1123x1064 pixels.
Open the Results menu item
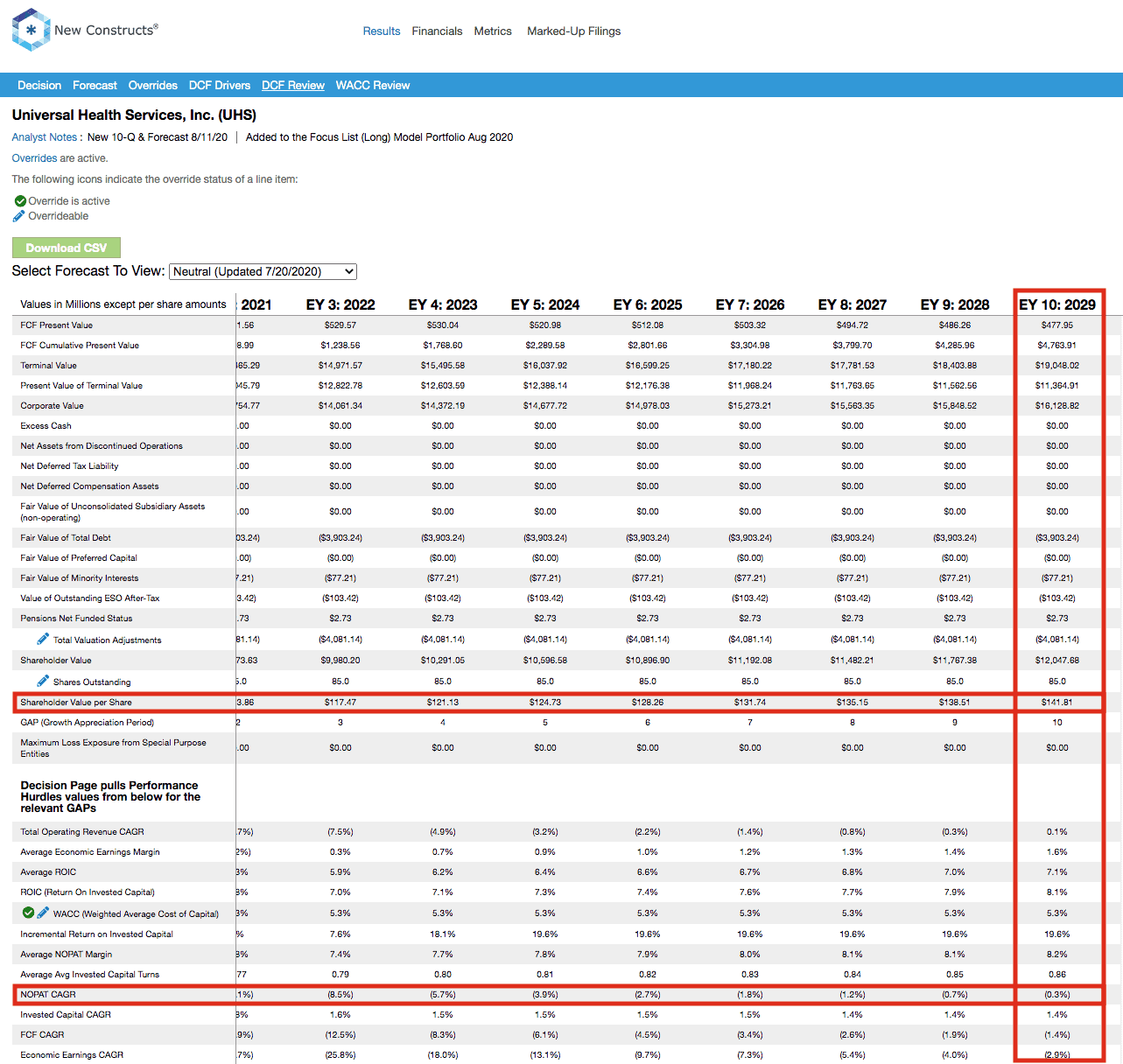point(382,31)
